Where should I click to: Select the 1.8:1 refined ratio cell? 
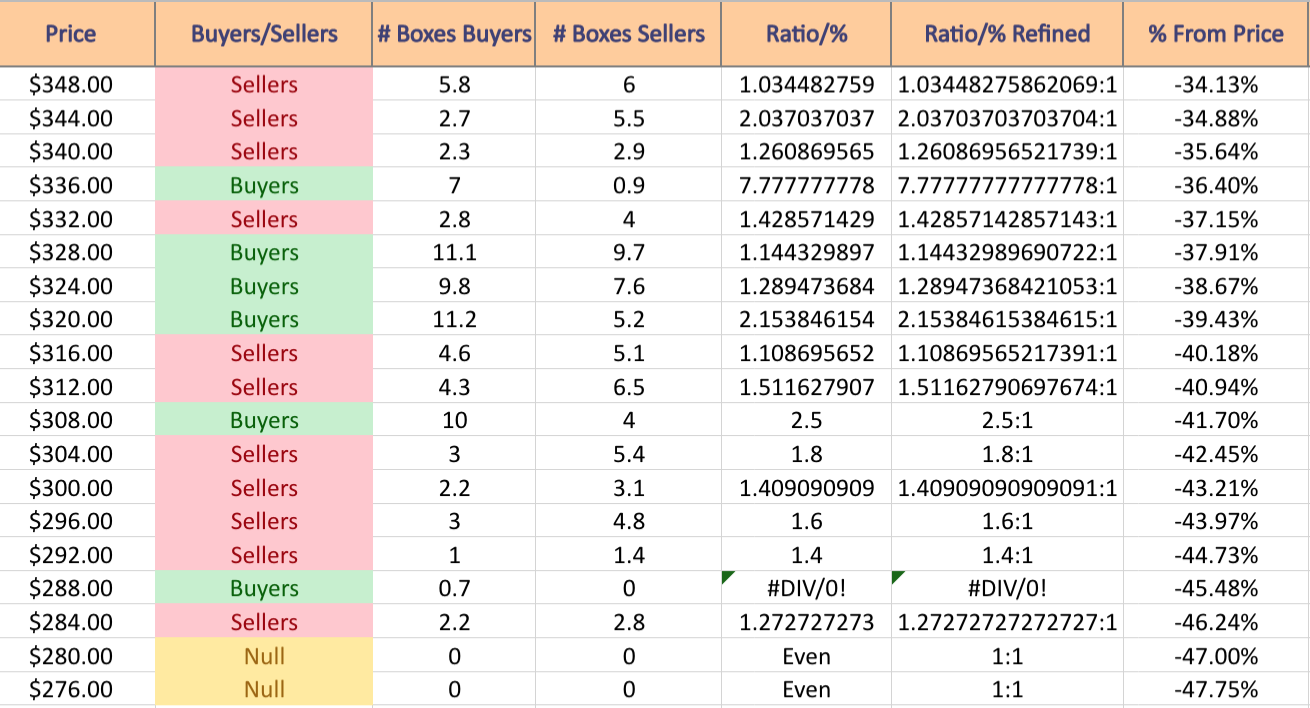pos(1007,454)
